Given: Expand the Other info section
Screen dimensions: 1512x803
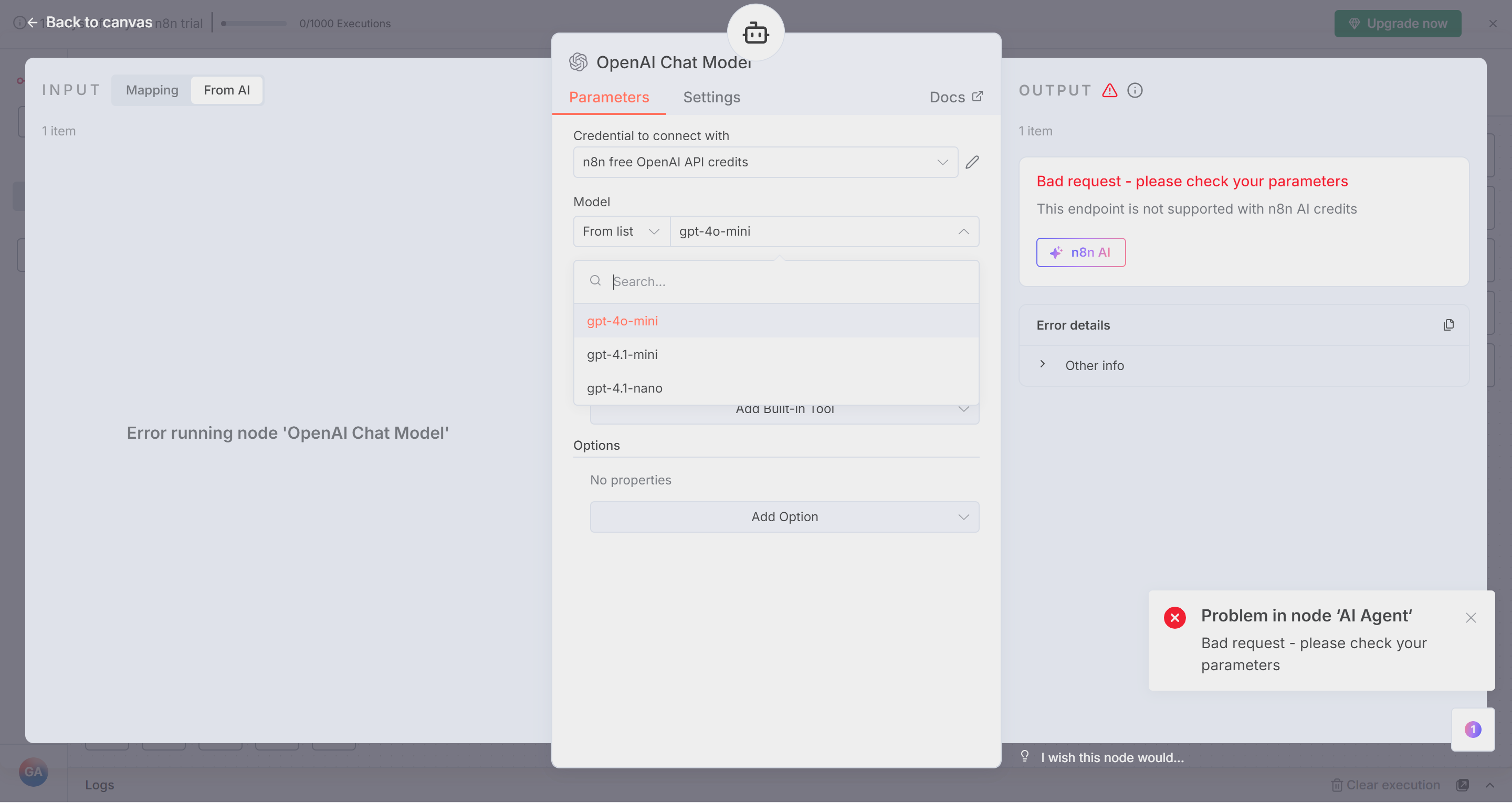Looking at the screenshot, I should [1043, 365].
